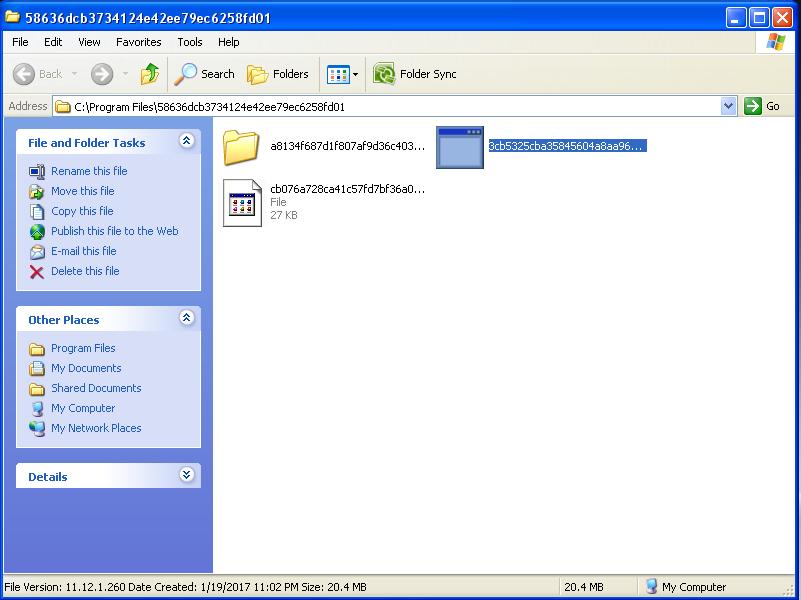Click the My Documents icon
Image resolution: width=801 pixels, height=600 pixels.
[37, 369]
